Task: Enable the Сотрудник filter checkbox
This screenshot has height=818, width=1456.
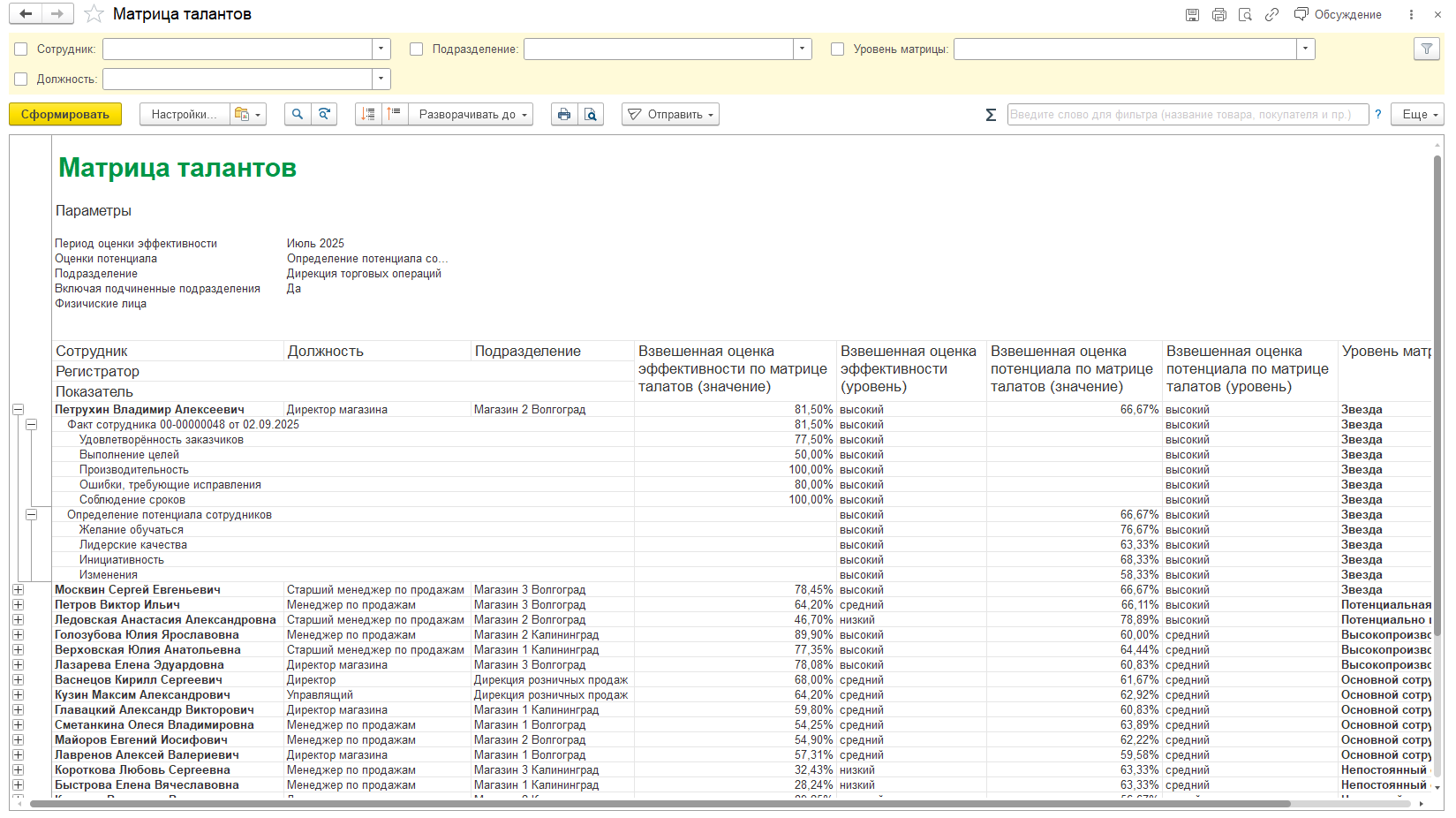Action: point(21,49)
